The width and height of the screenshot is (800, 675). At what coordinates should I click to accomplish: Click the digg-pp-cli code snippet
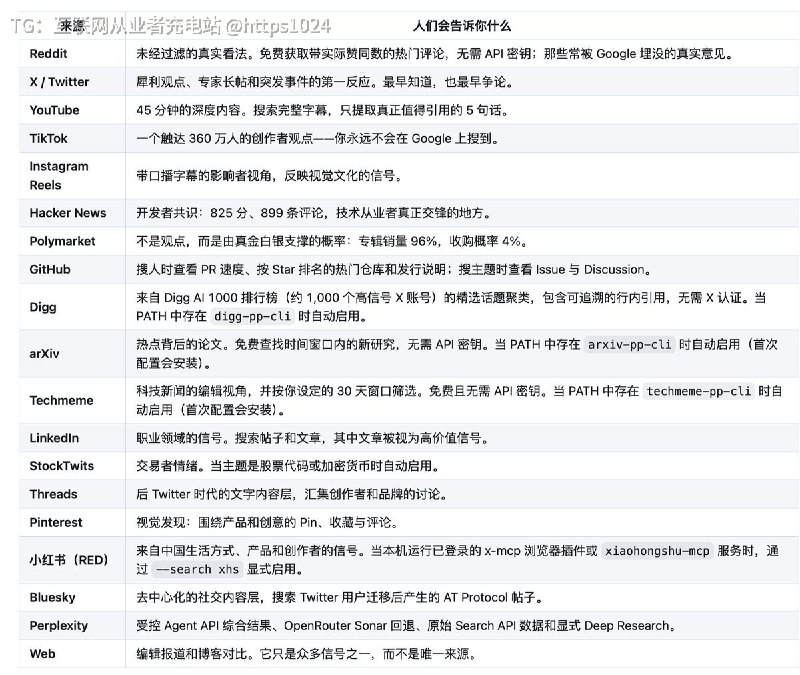coord(253,316)
